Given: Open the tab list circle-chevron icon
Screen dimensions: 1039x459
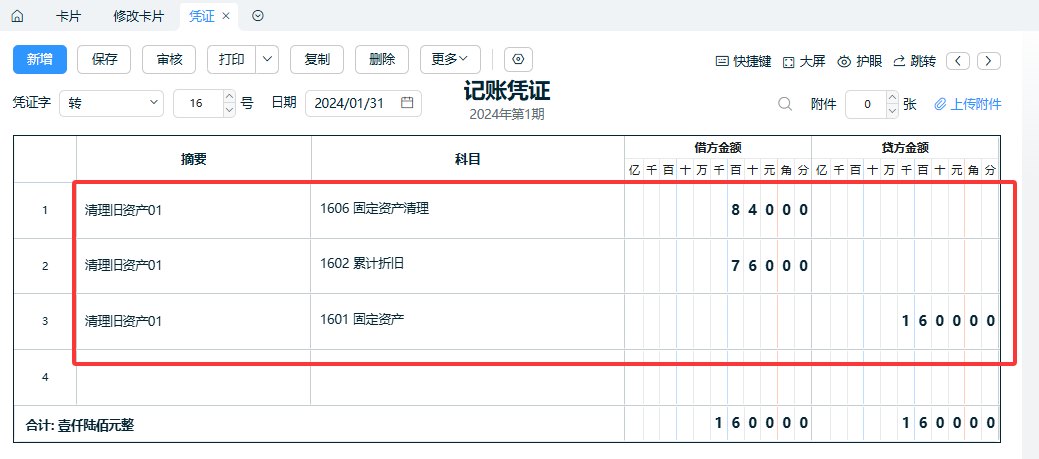Looking at the screenshot, I should 258,16.
